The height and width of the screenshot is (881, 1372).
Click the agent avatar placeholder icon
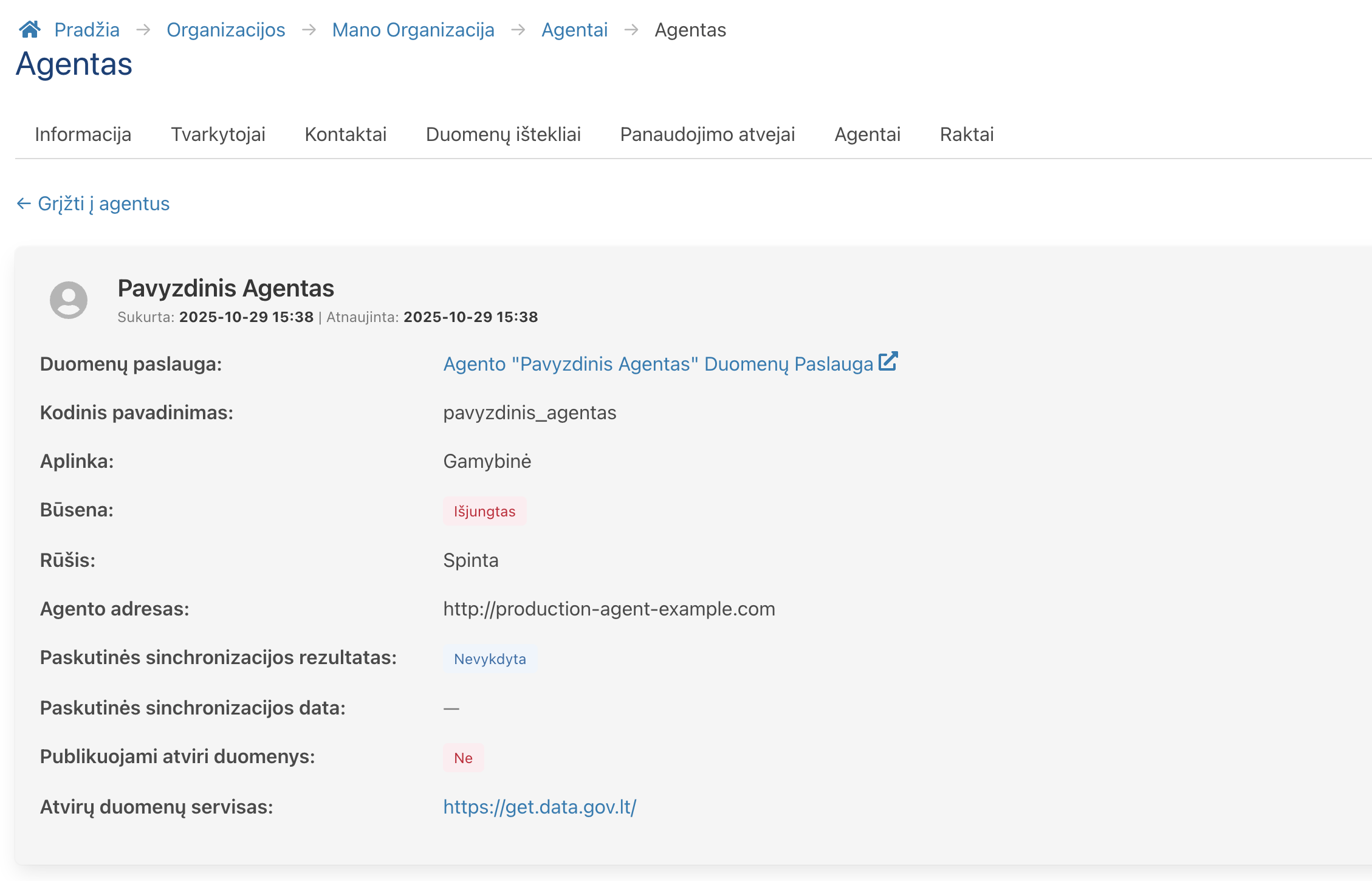tap(69, 300)
